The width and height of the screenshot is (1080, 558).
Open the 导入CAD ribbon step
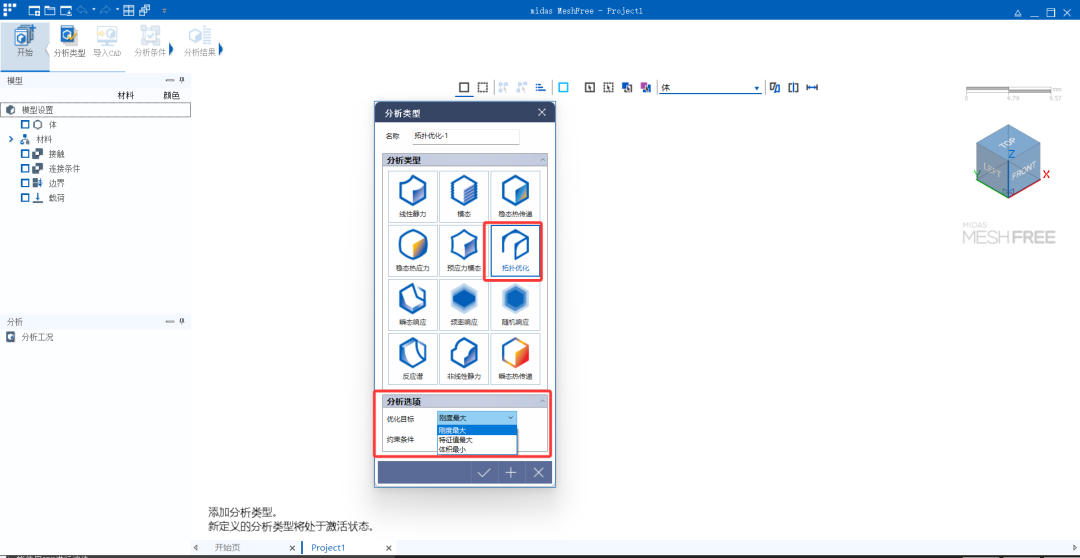[107, 41]
